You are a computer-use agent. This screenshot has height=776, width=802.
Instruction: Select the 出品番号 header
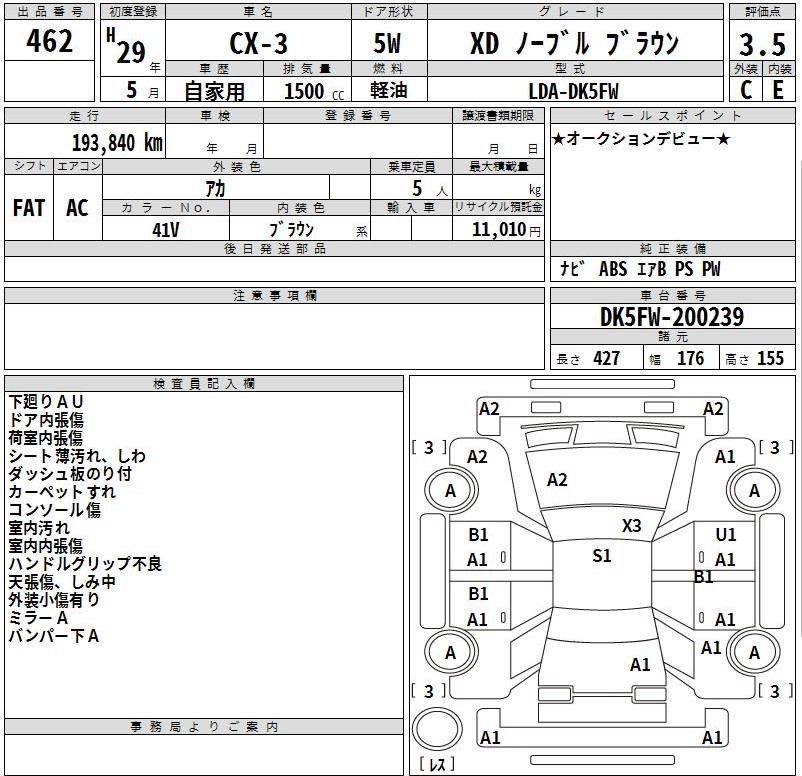(x=50, y=12)
